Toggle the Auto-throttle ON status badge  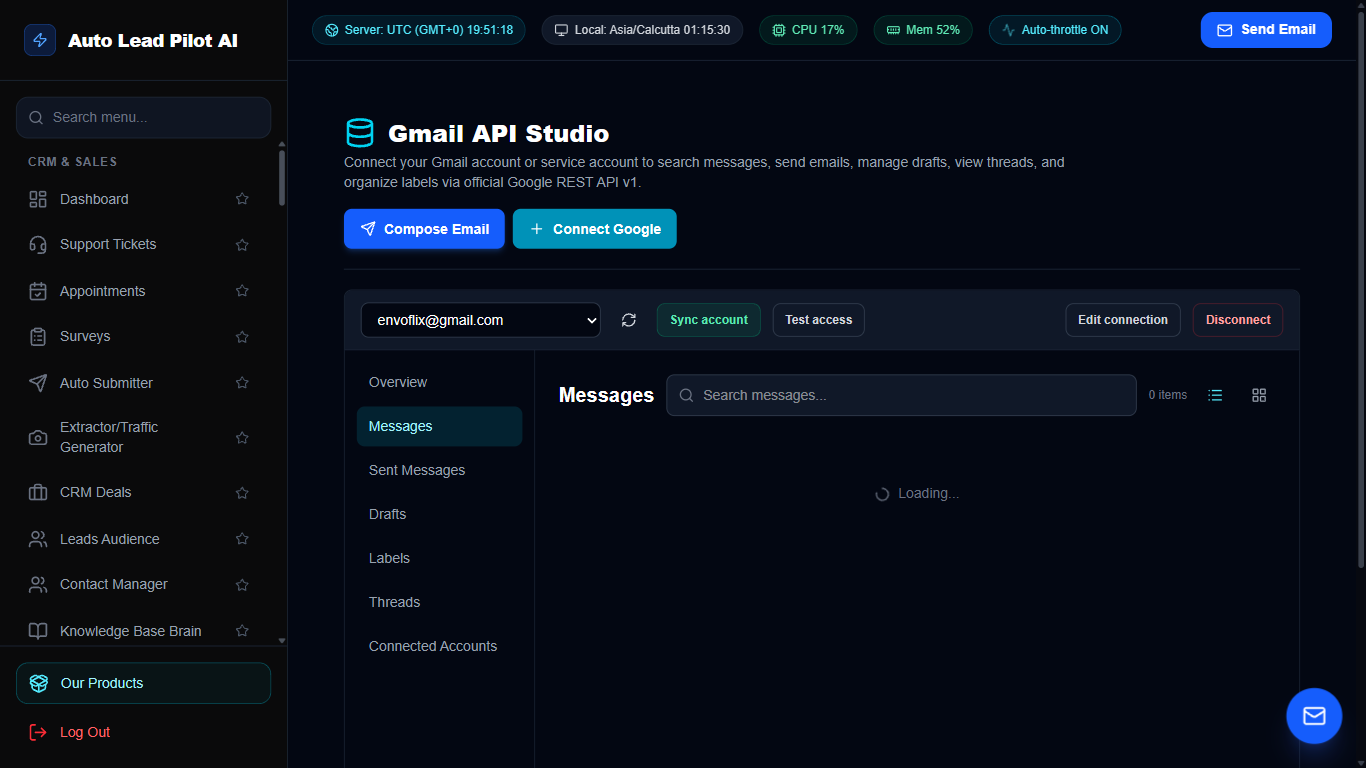click(1055, 30)
